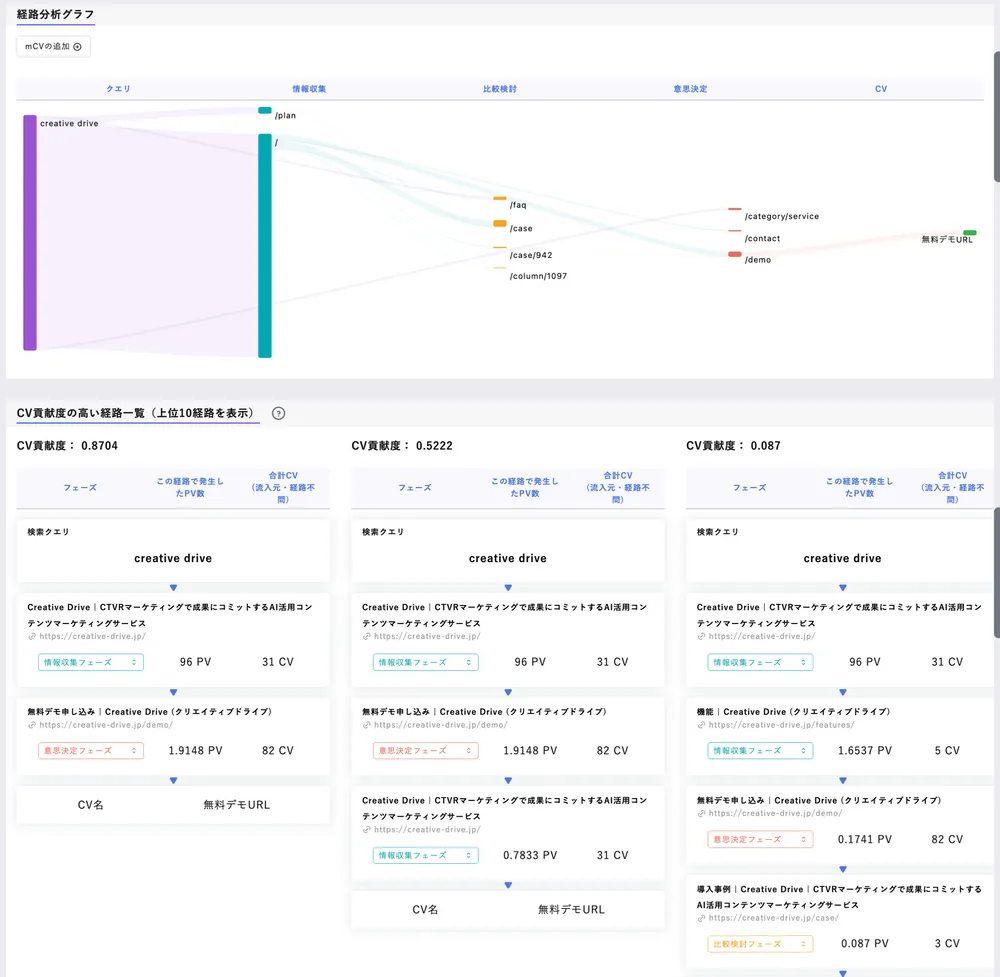Select the purple creative drive query node
The height and width of the screenshot is (977, 1000).
30,232
